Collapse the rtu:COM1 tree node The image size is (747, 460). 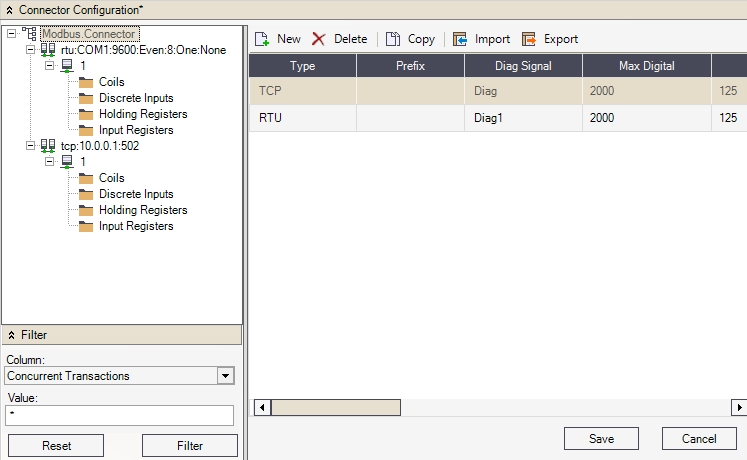click(30, 50)
